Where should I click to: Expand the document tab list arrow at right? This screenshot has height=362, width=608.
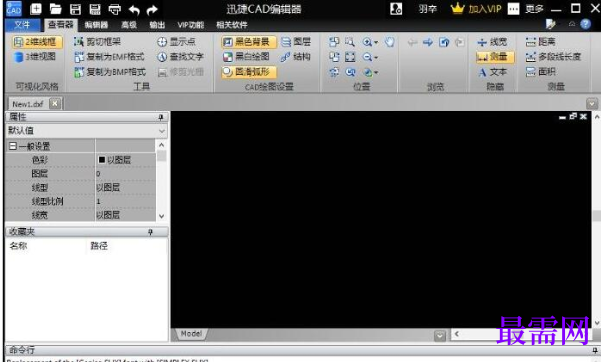[x=592, y=104]
